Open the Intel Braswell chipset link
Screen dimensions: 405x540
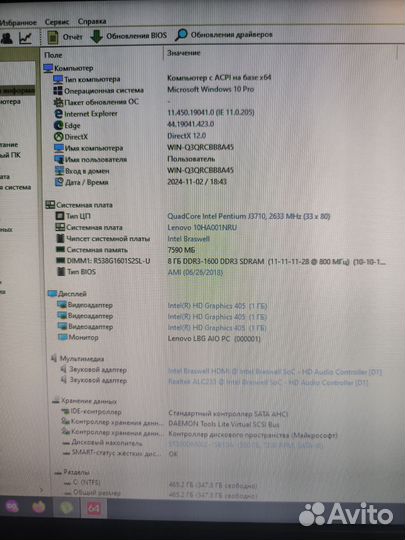pos(188,239)
